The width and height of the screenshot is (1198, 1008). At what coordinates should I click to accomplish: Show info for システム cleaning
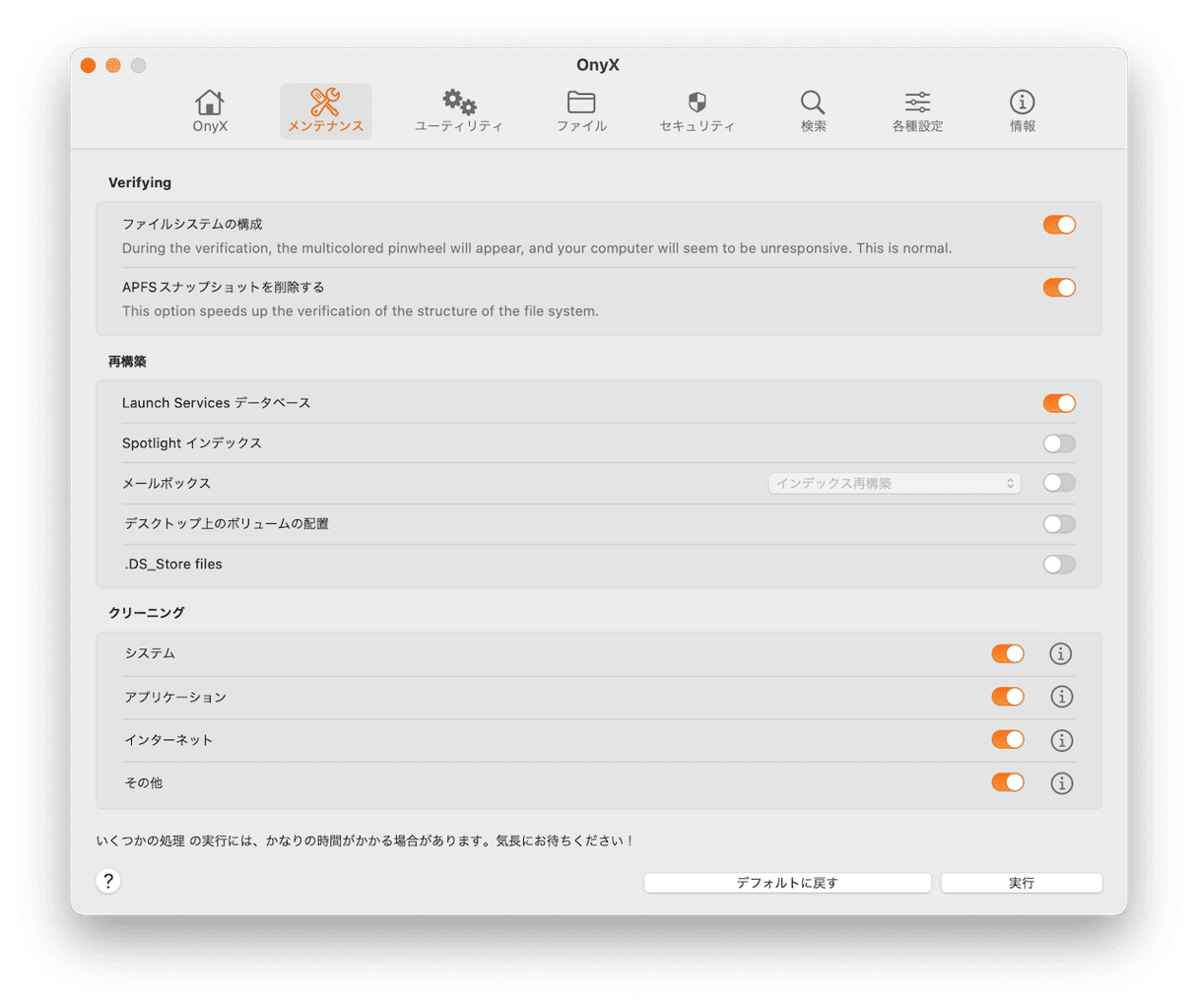point(1061,653)
